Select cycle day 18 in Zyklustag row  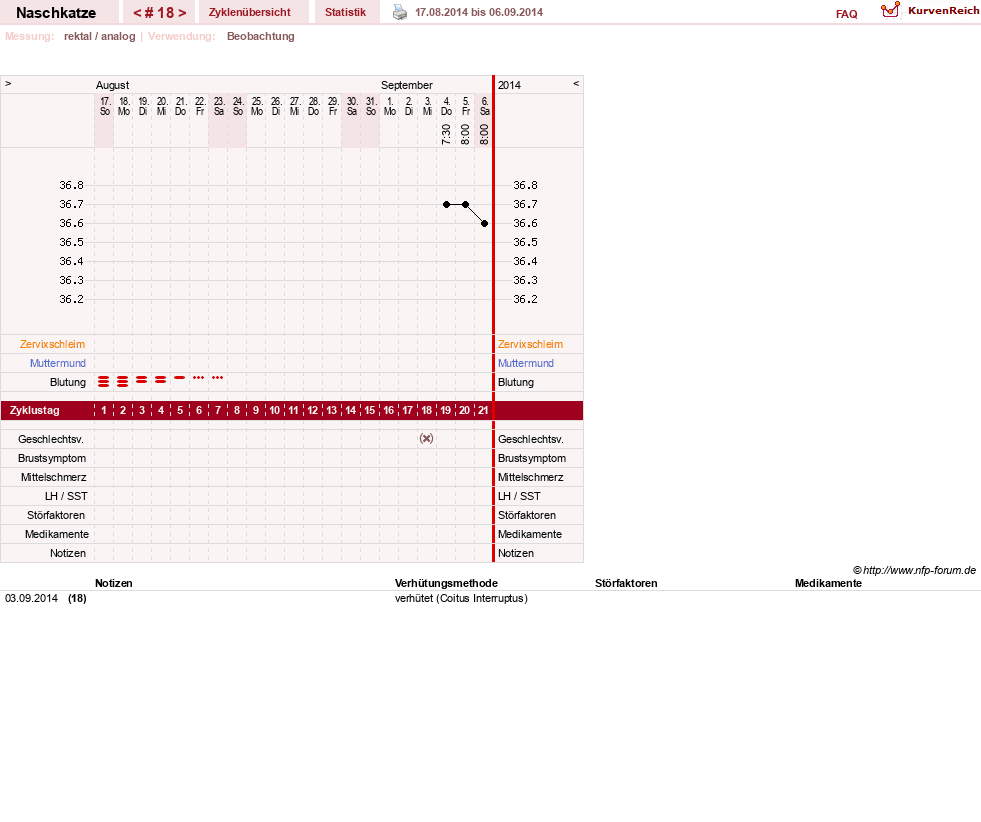tap(427, 410)
